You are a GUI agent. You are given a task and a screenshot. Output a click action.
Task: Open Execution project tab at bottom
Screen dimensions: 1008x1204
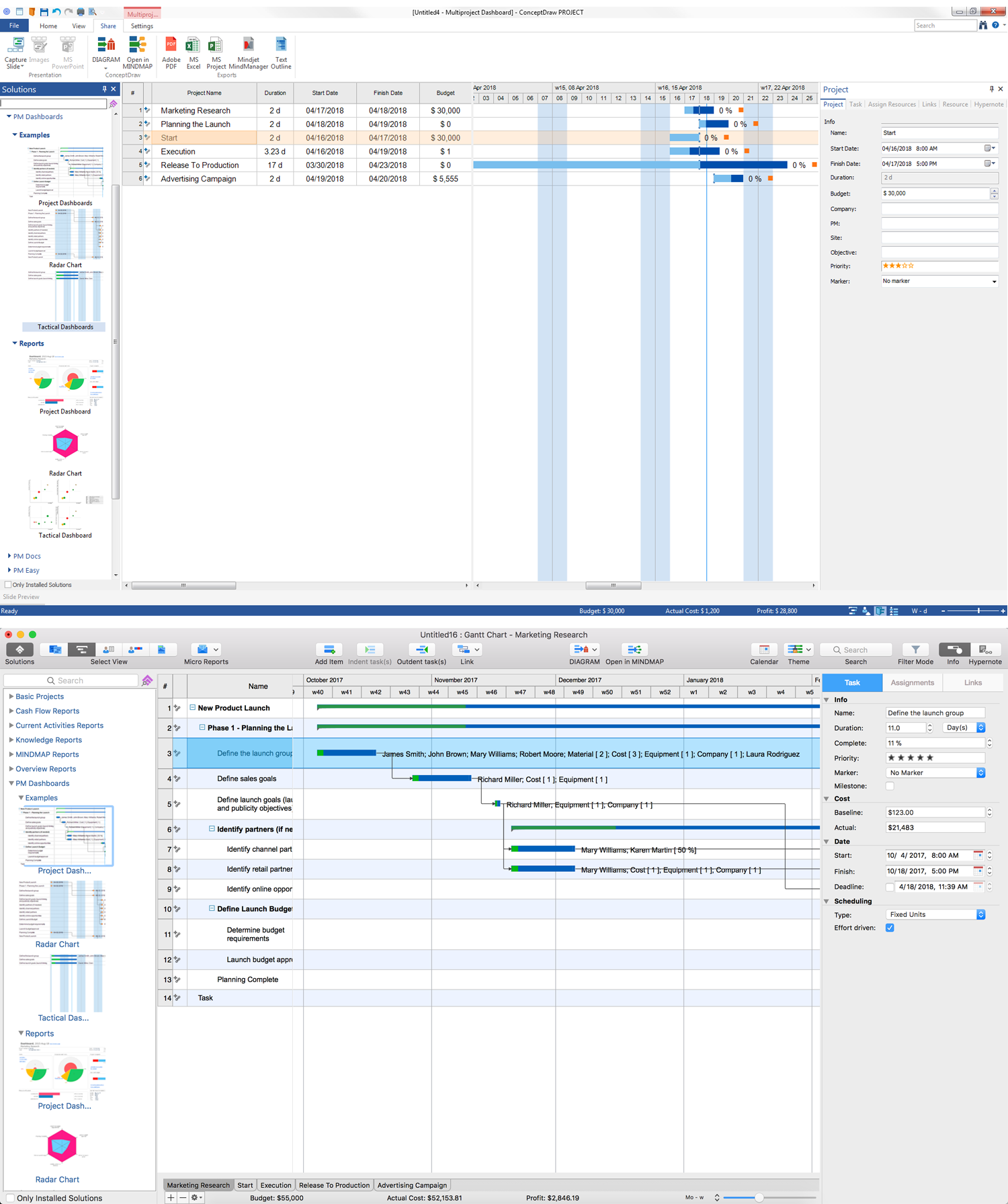tap(276, 1185)
